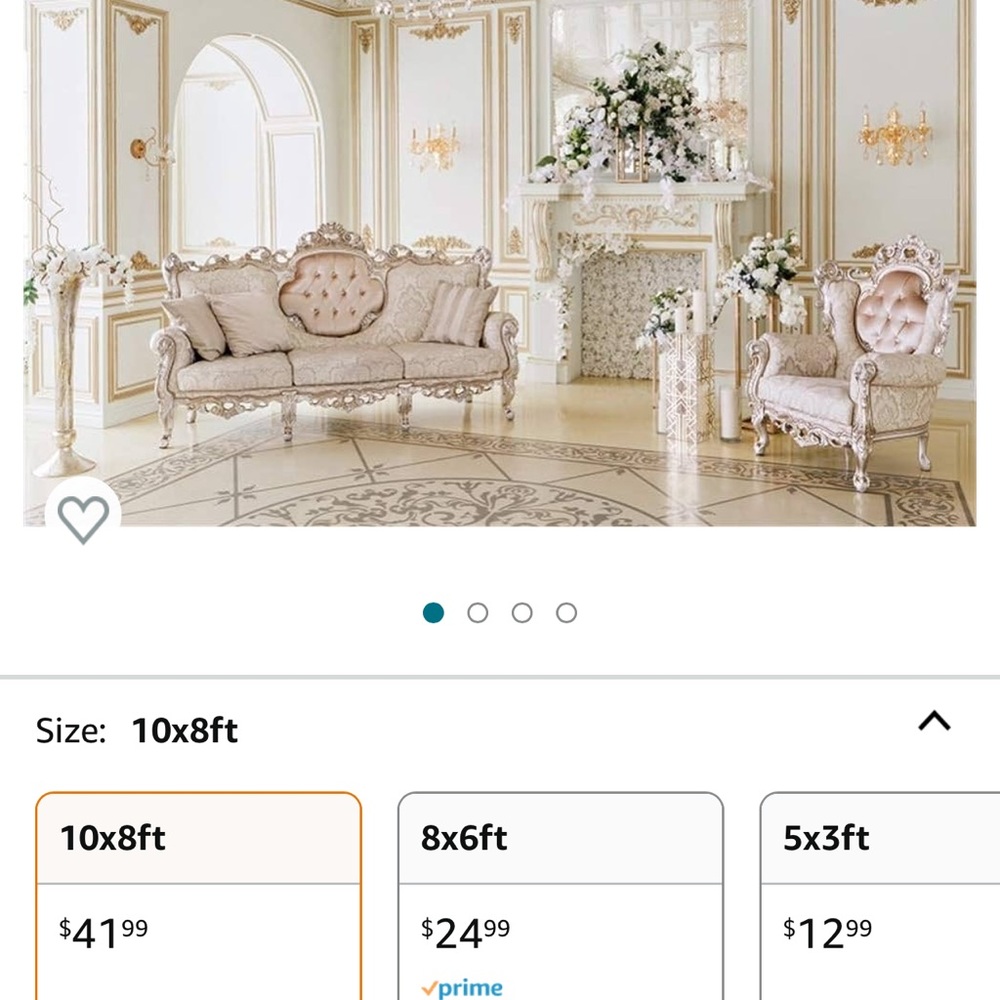Click the $12.99 price label
The image size is (1000, 1000).
coord(827,930)
